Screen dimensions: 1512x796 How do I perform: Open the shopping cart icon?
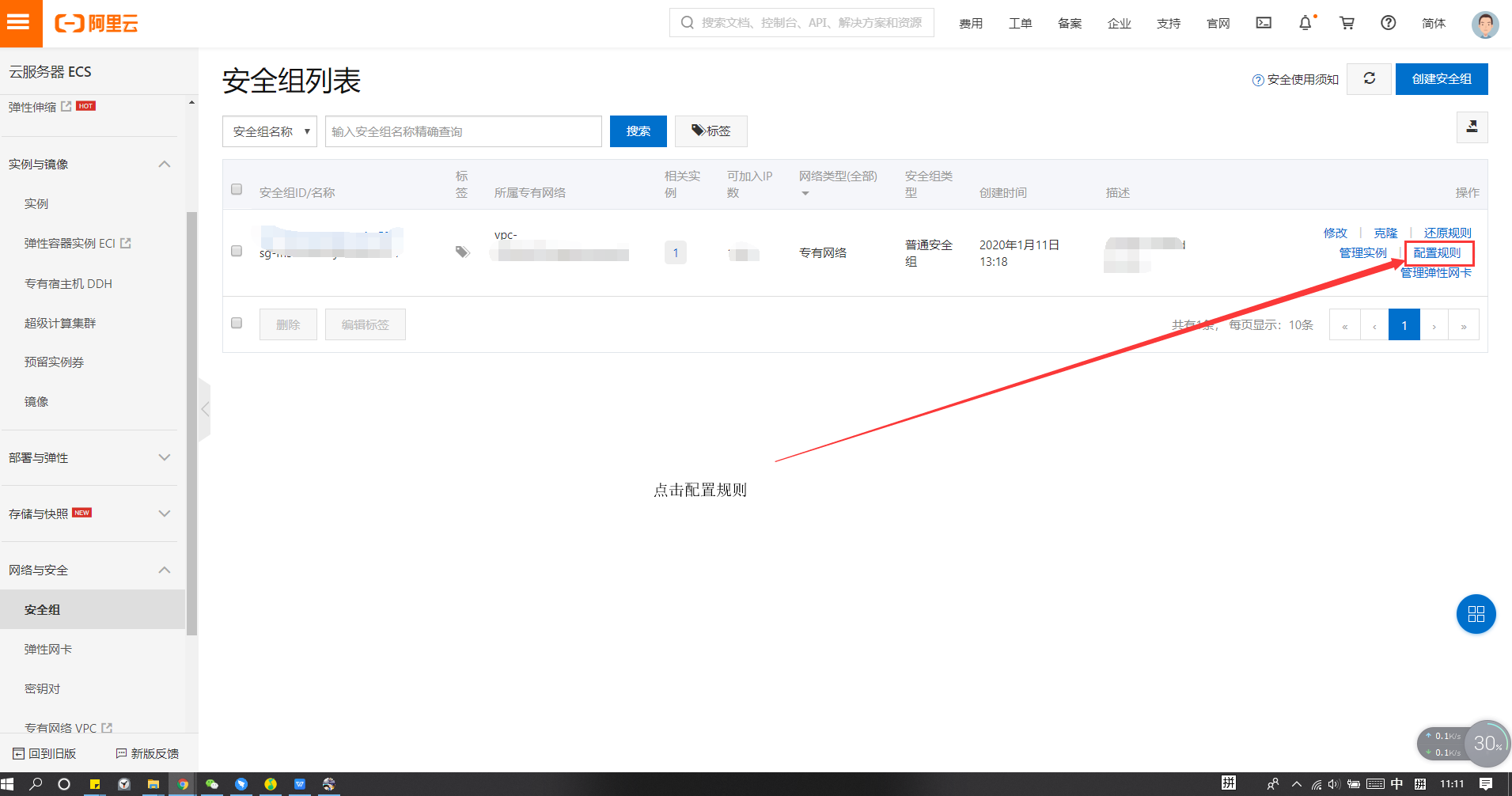(1347, 23)
